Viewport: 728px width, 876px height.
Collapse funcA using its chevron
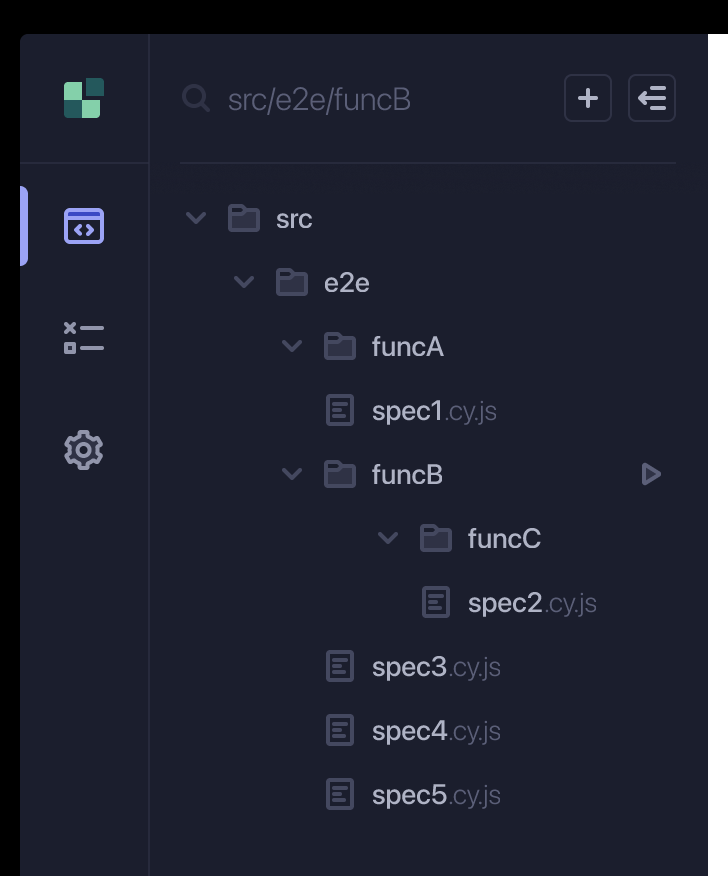(x=292, y=346)
